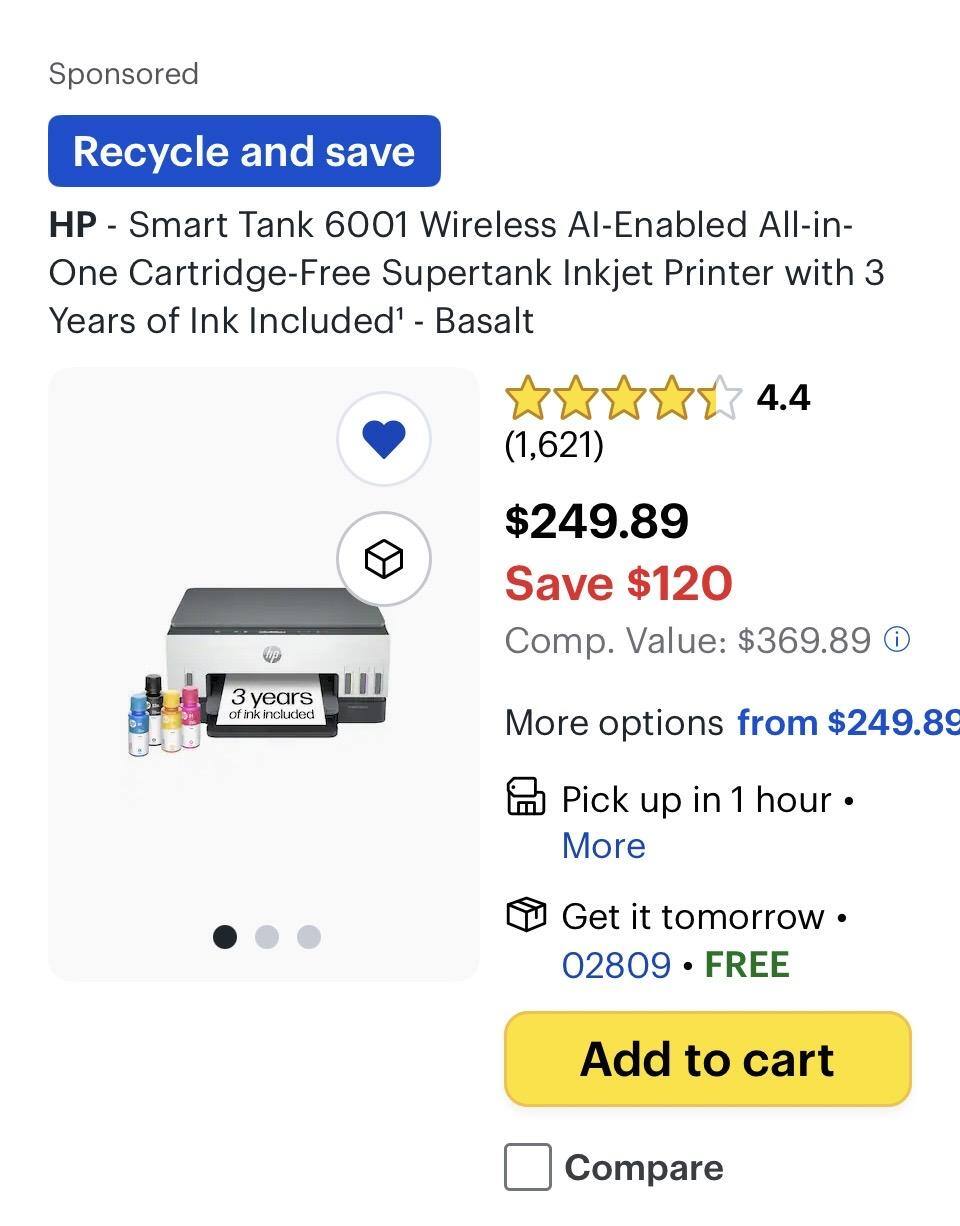
Task: Open More pickup options link
Action: pyautogui.click(x=603, y=846)
